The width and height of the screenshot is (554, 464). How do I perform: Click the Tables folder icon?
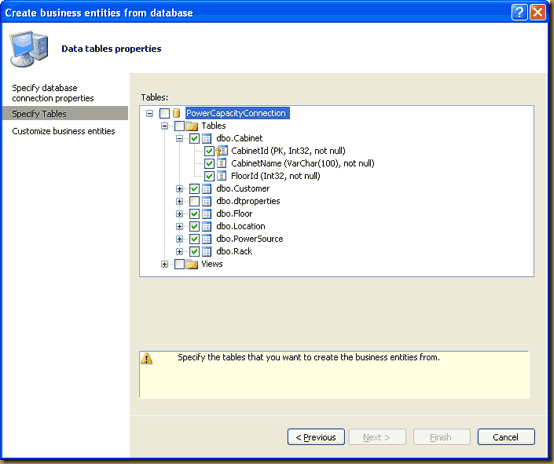click(x=192, y=126)
